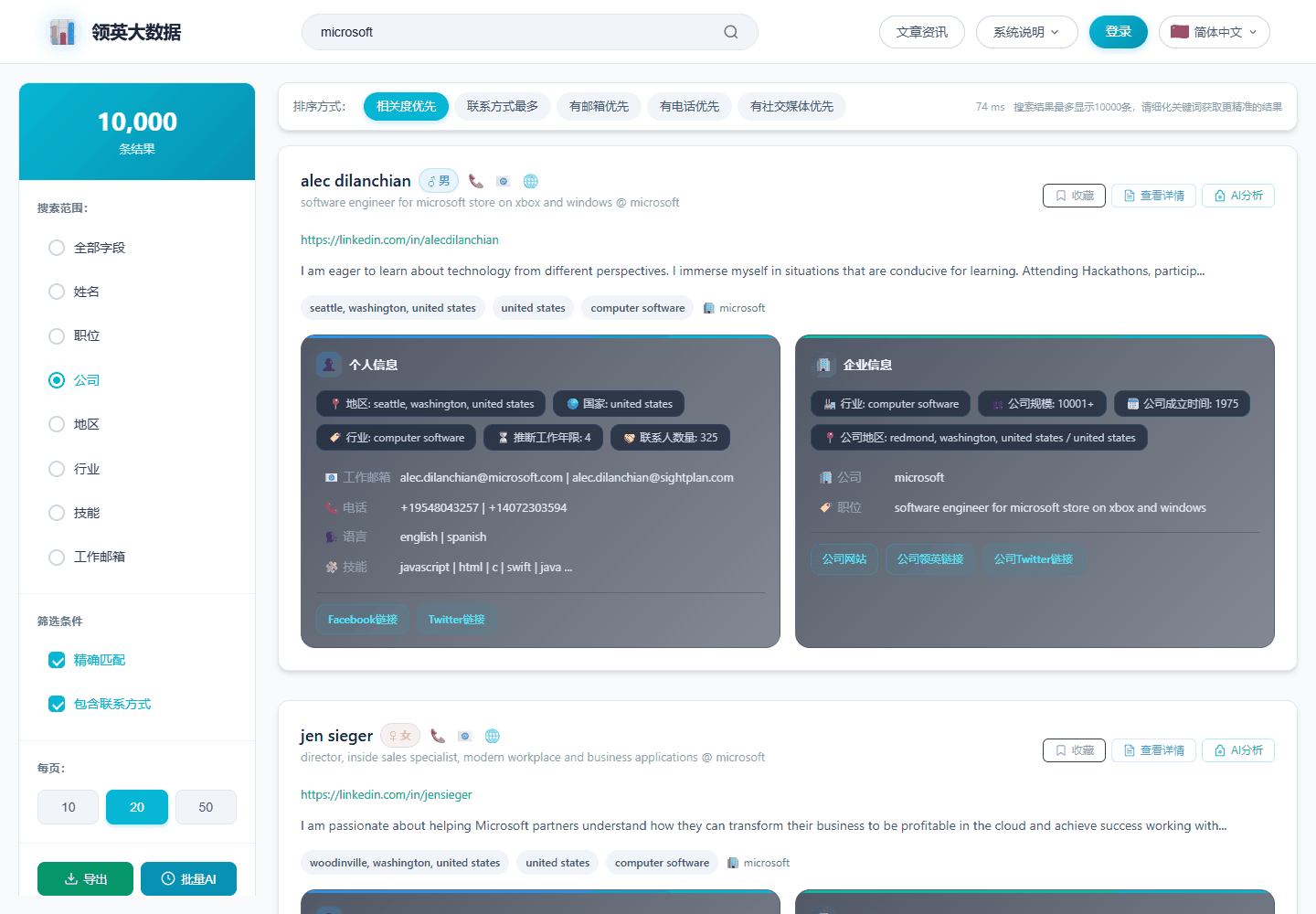Click 查看详情 for jen sieger
The image size is (1316, 914).
tap(1153, 750)
